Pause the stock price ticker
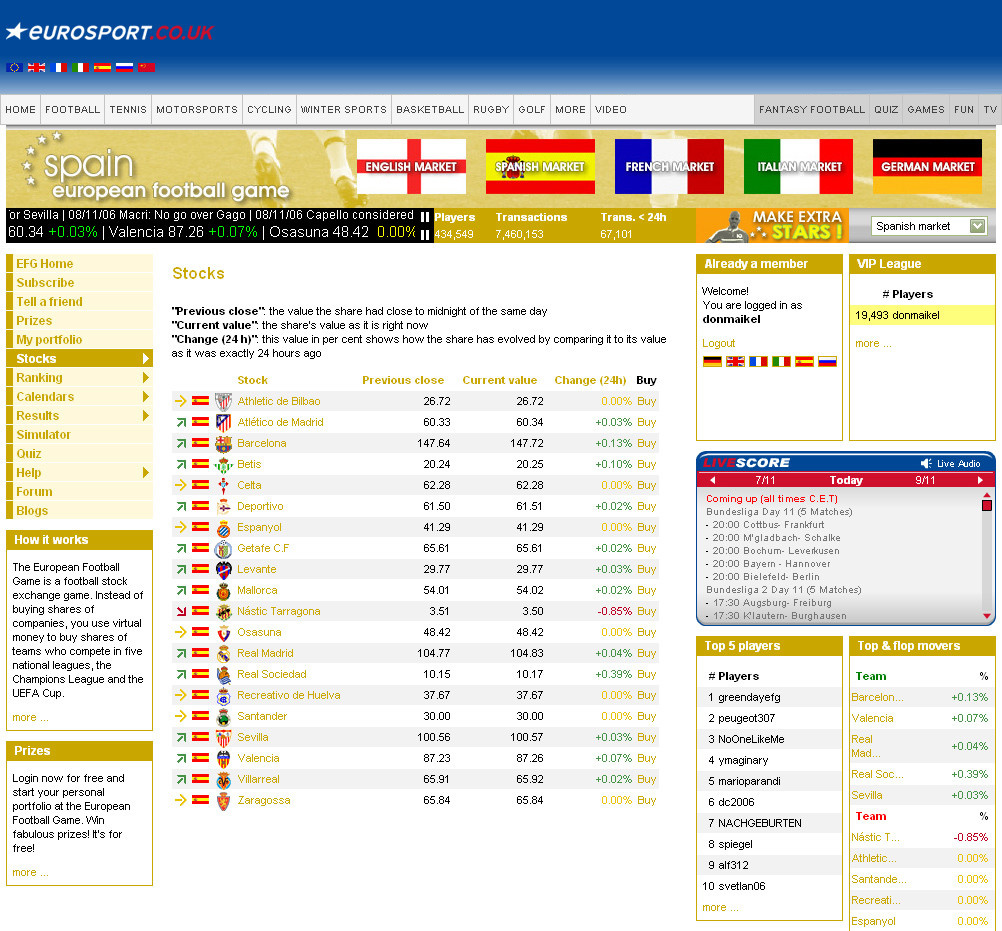1002x931 pixels. (x=425, y=235)
